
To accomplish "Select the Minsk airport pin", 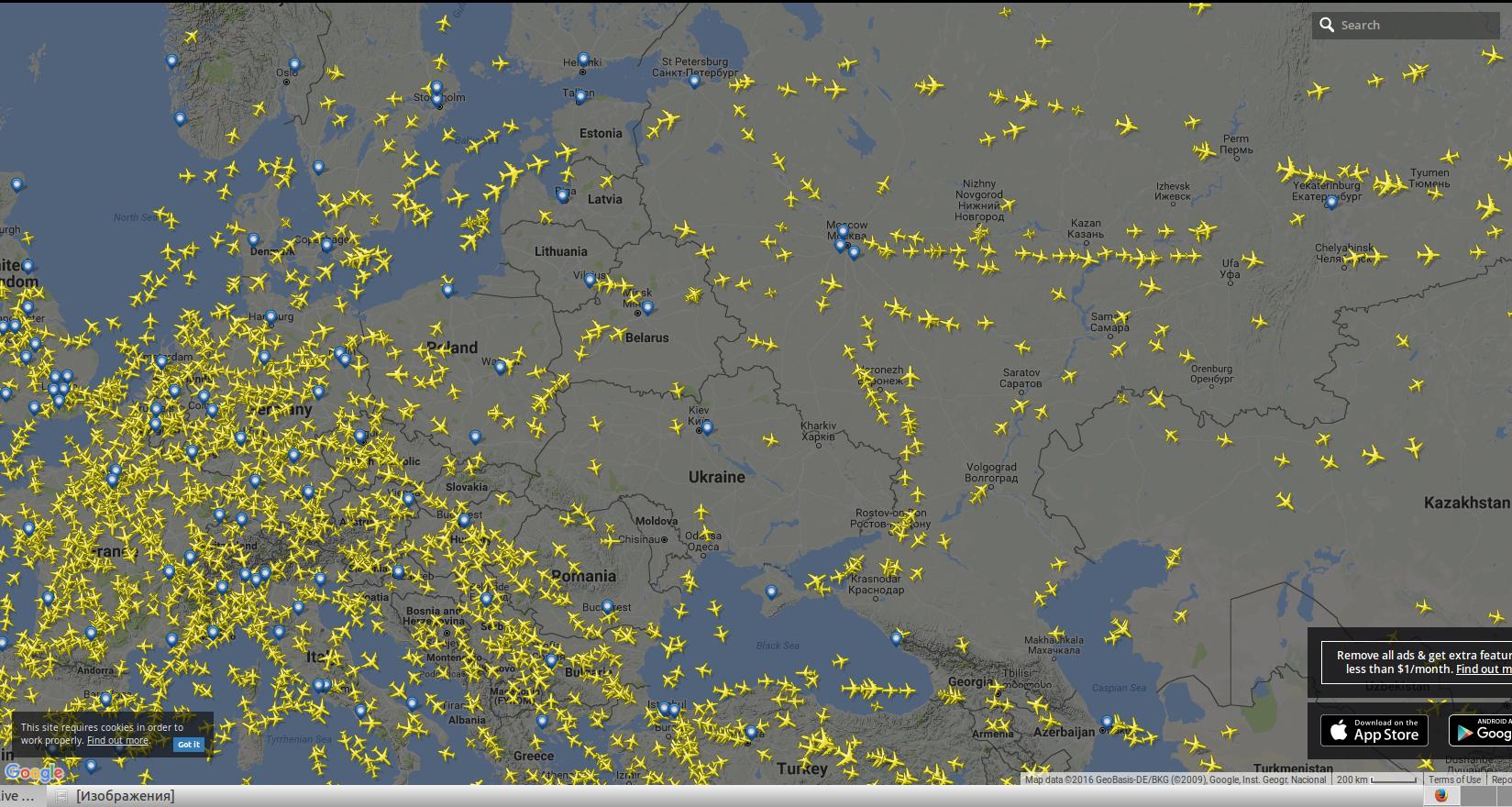I will [x=647, y=308].
